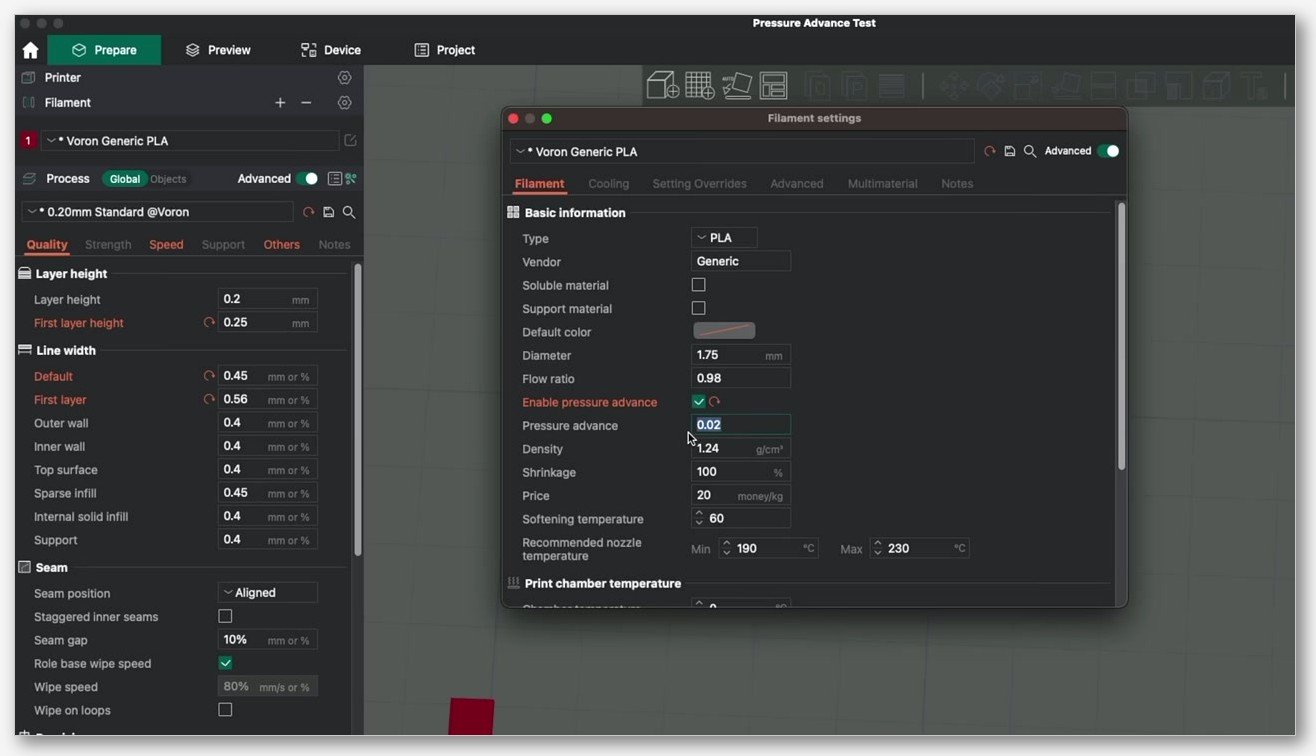Toggle Advanced mode in Process panel
The height and width of the screenshot is (756, 1316).
(x=307, y=179)
